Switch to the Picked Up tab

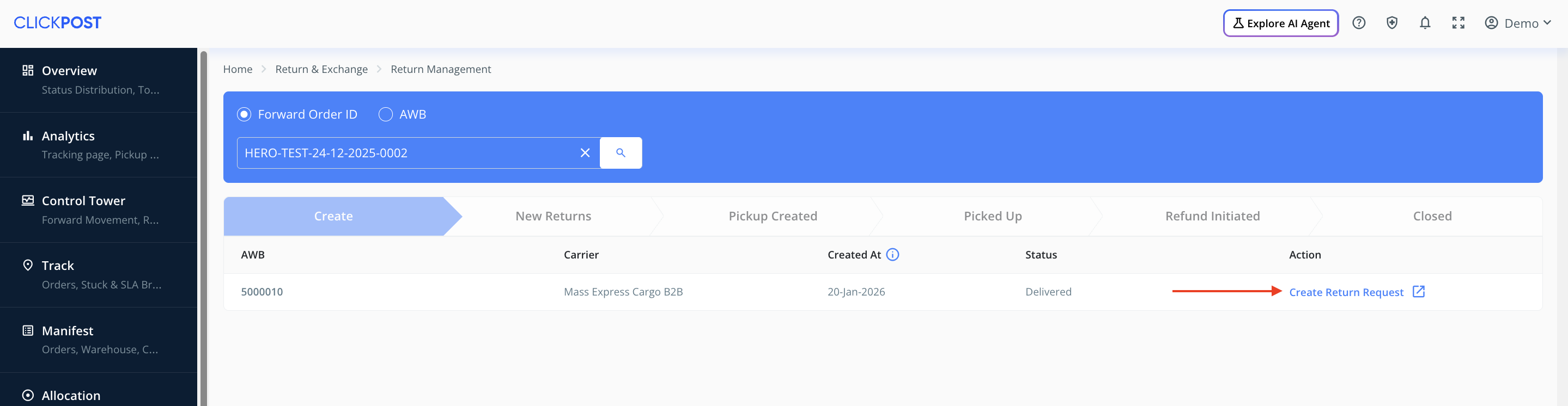tap(993, 216)
